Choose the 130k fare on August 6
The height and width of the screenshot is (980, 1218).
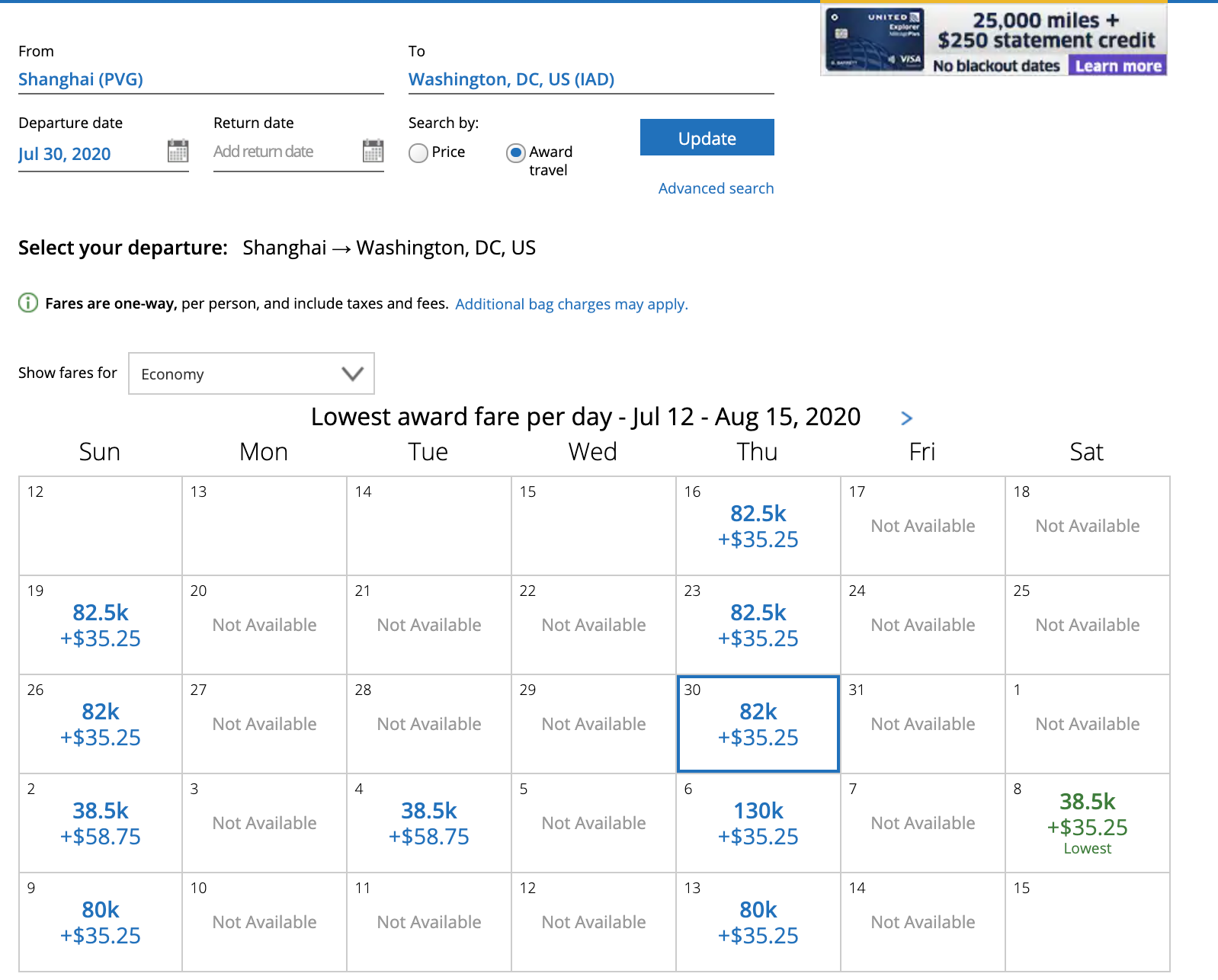758,823
